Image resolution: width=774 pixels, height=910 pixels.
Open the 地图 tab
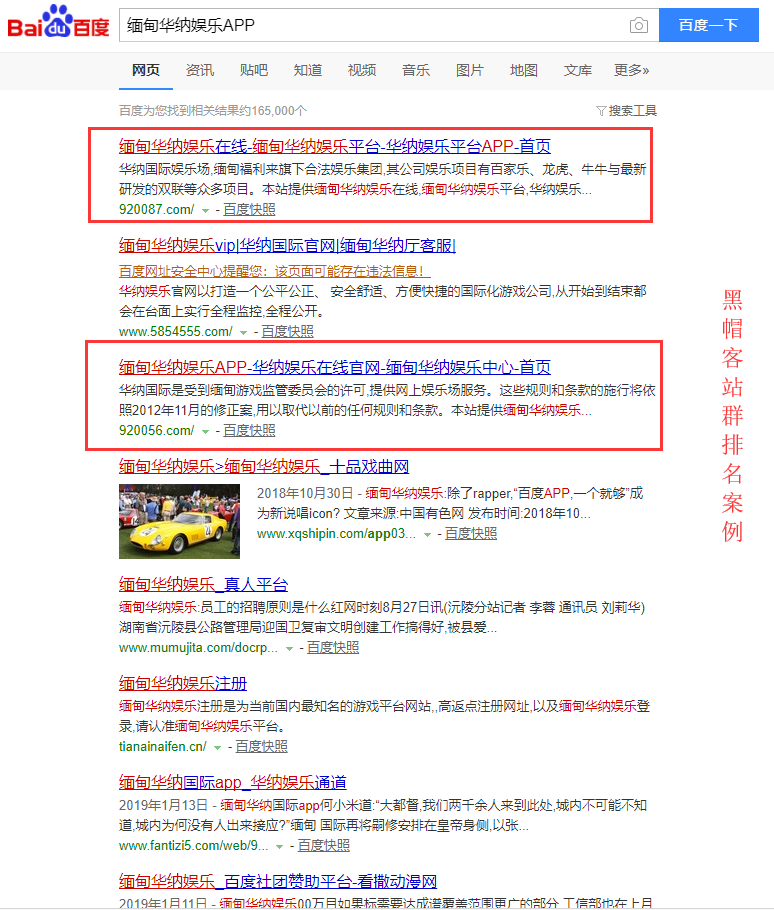523,70
